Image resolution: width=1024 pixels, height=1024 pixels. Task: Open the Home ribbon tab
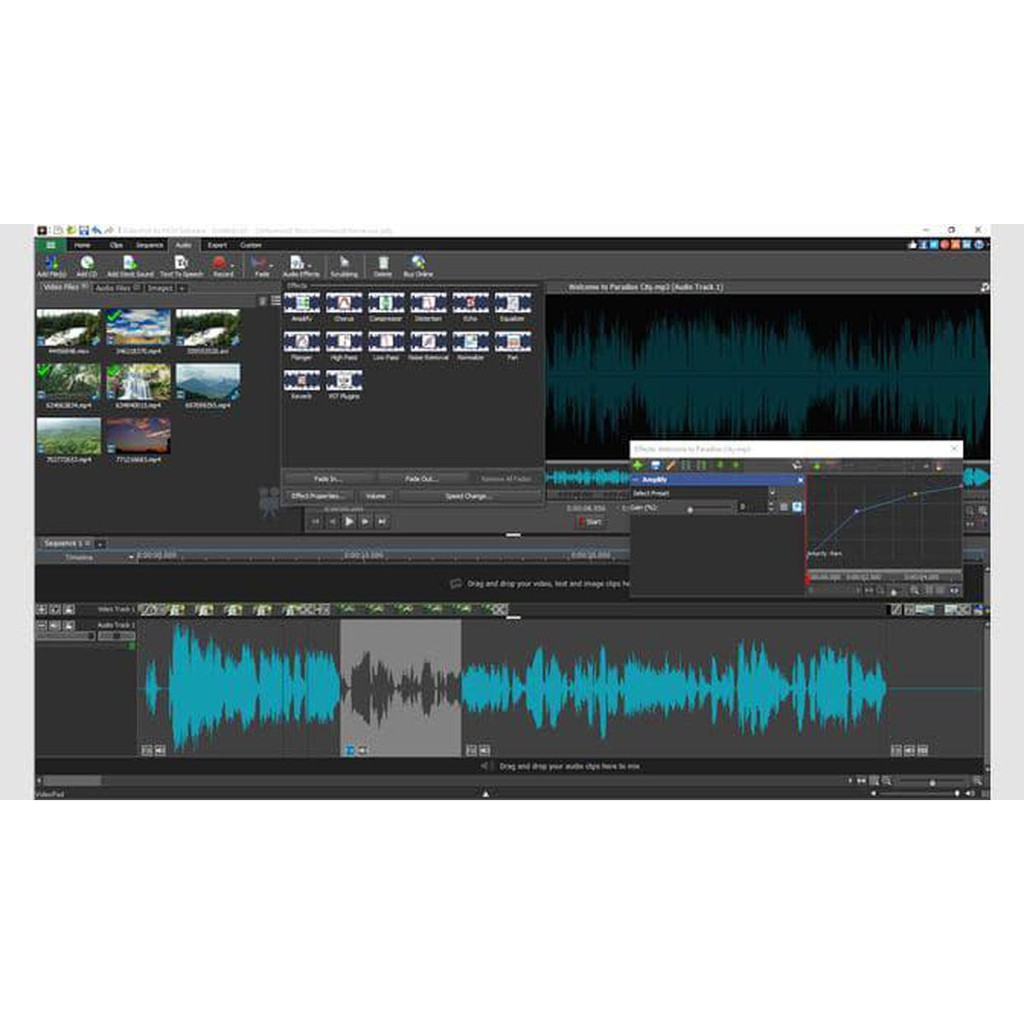(82, 245)
